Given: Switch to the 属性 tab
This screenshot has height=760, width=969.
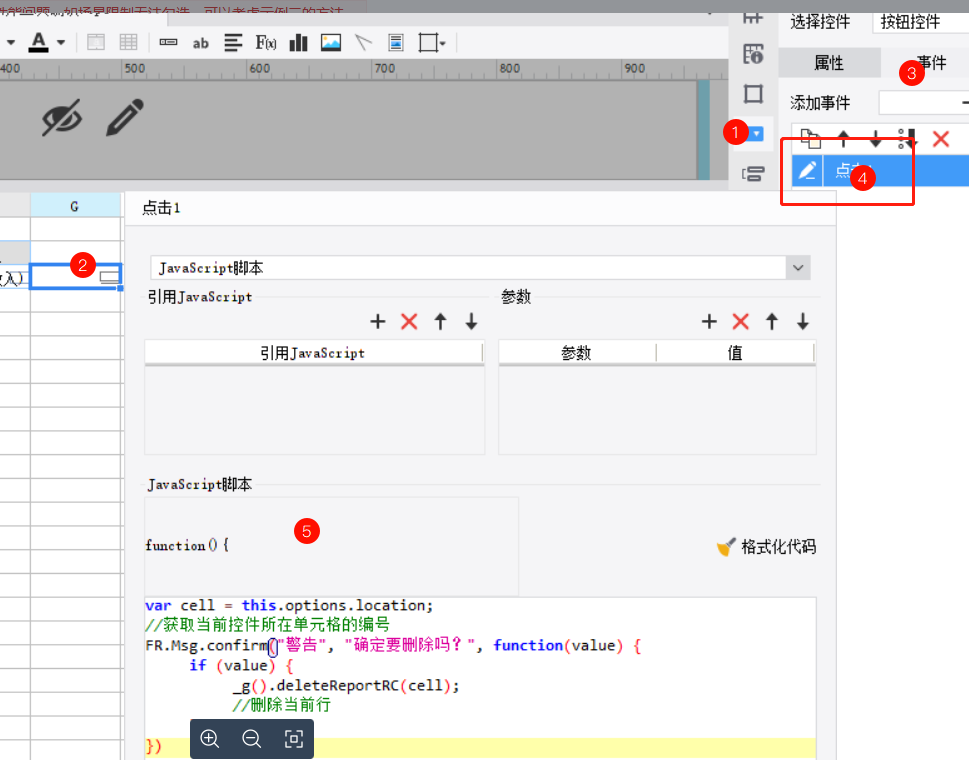Looking at the screenshot, I should (829, 62).
